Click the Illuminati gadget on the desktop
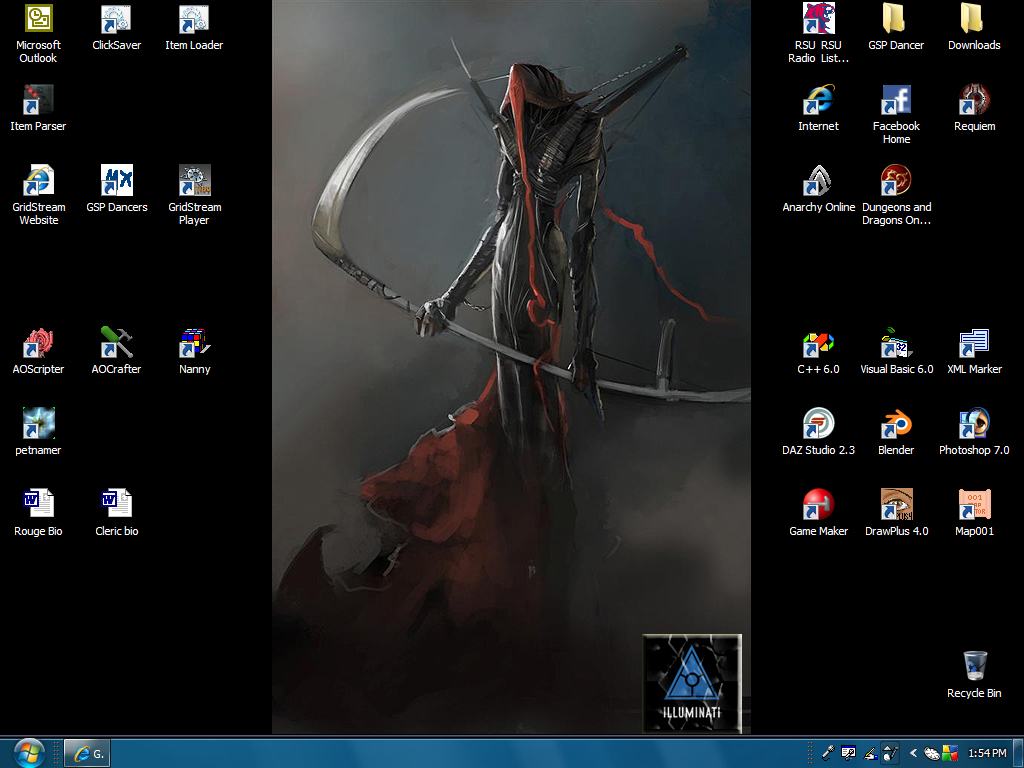 (x=691, y=683)
